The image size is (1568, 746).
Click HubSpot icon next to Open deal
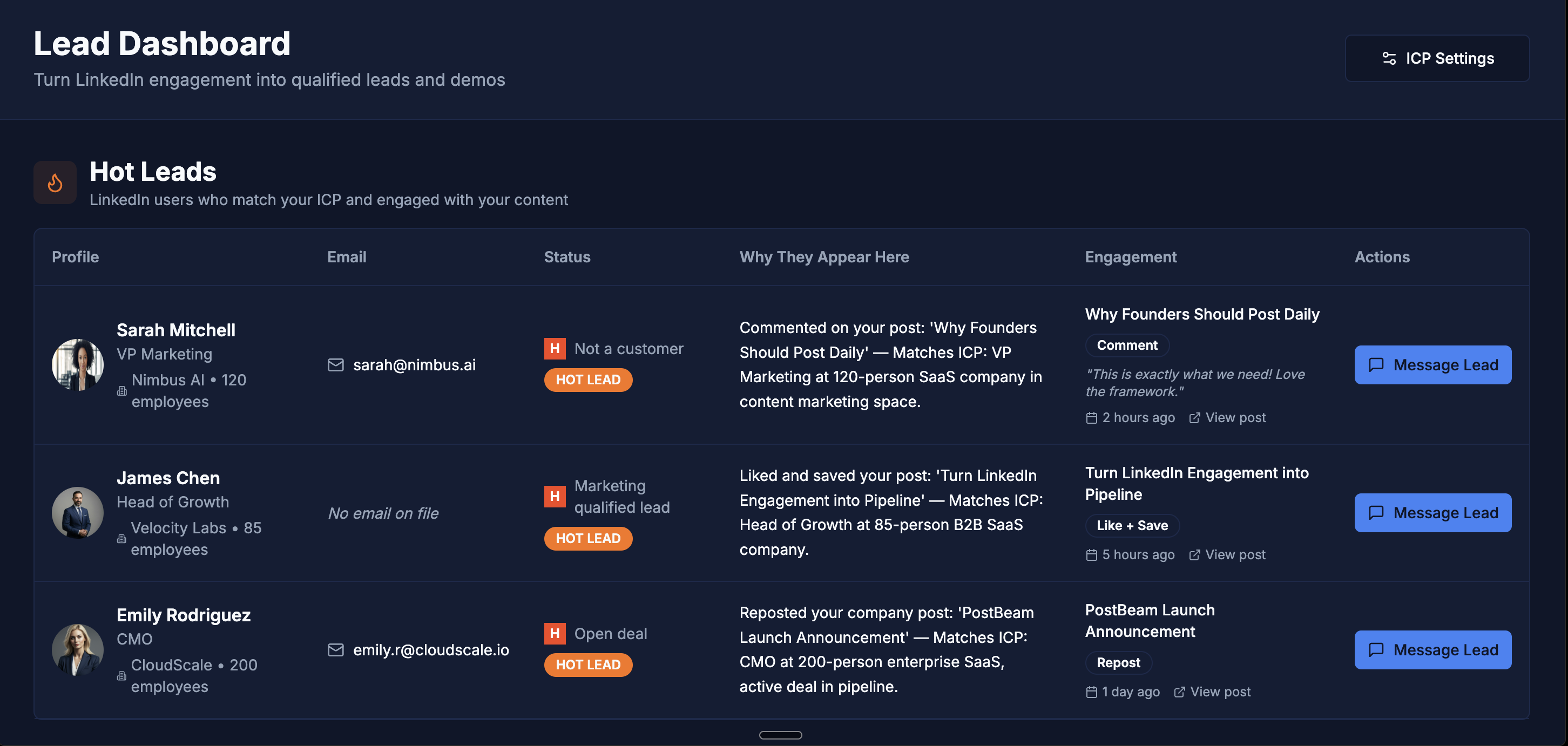coord(555,633)
